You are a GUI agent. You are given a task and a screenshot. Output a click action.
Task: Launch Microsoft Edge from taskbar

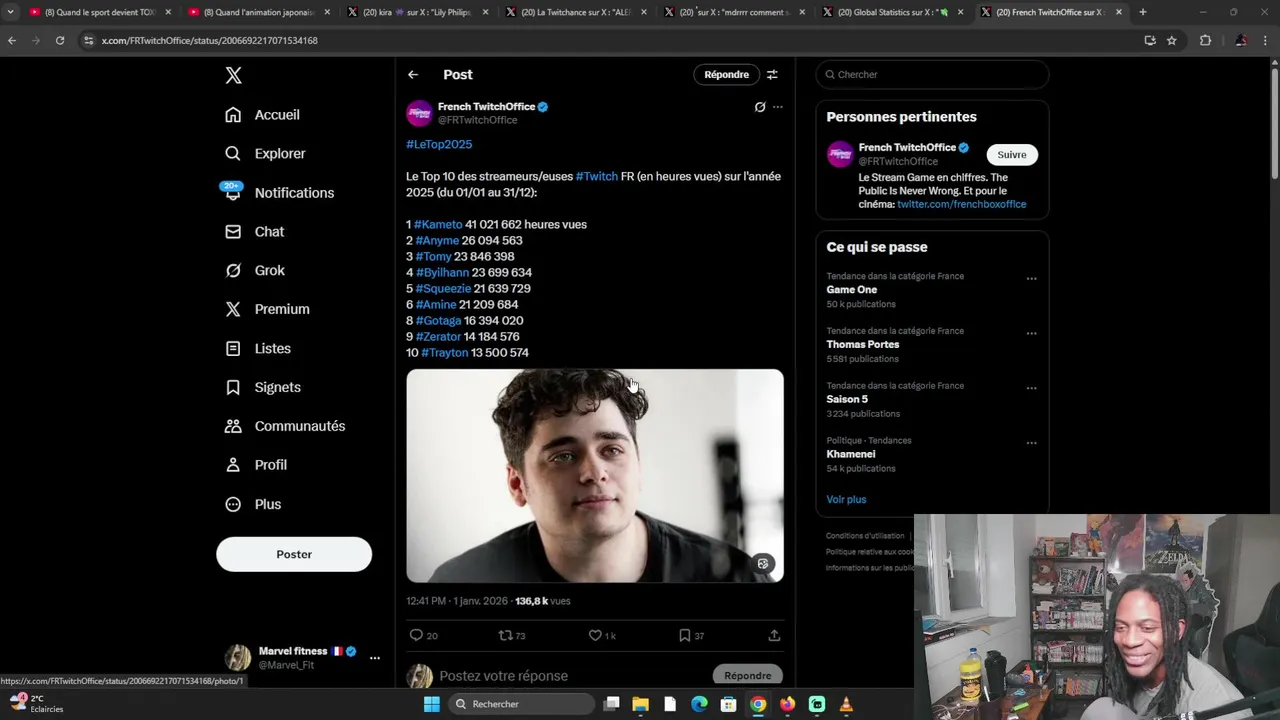pyautogui.click(x=700, y=705)
